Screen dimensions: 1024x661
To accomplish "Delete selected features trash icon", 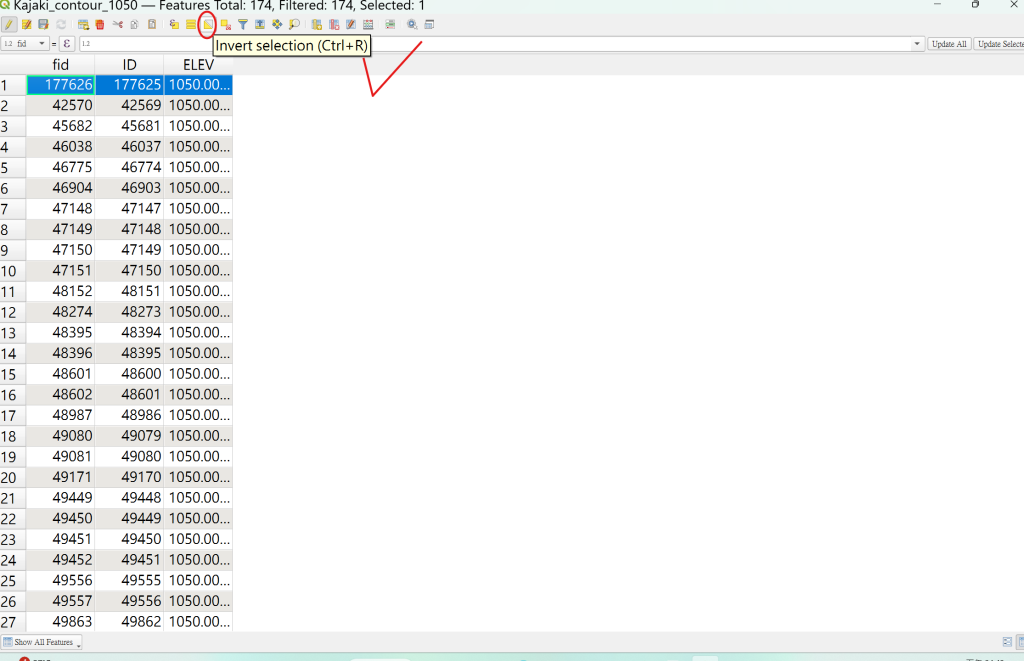I will coord(100,25).
